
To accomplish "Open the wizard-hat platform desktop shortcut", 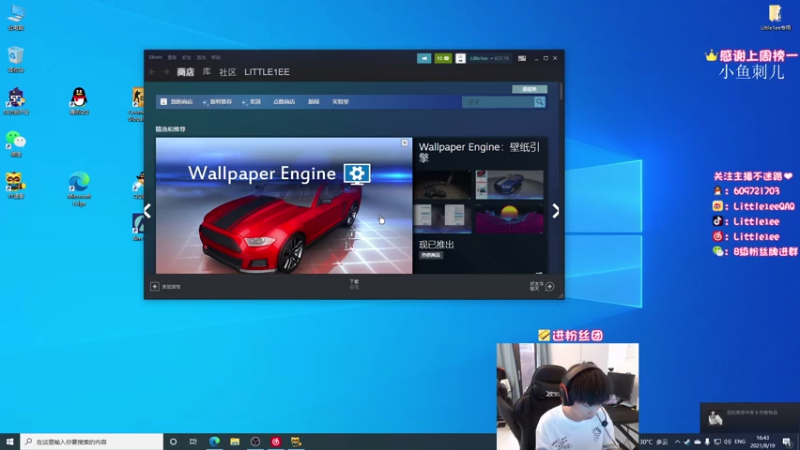I will (16, 101).
